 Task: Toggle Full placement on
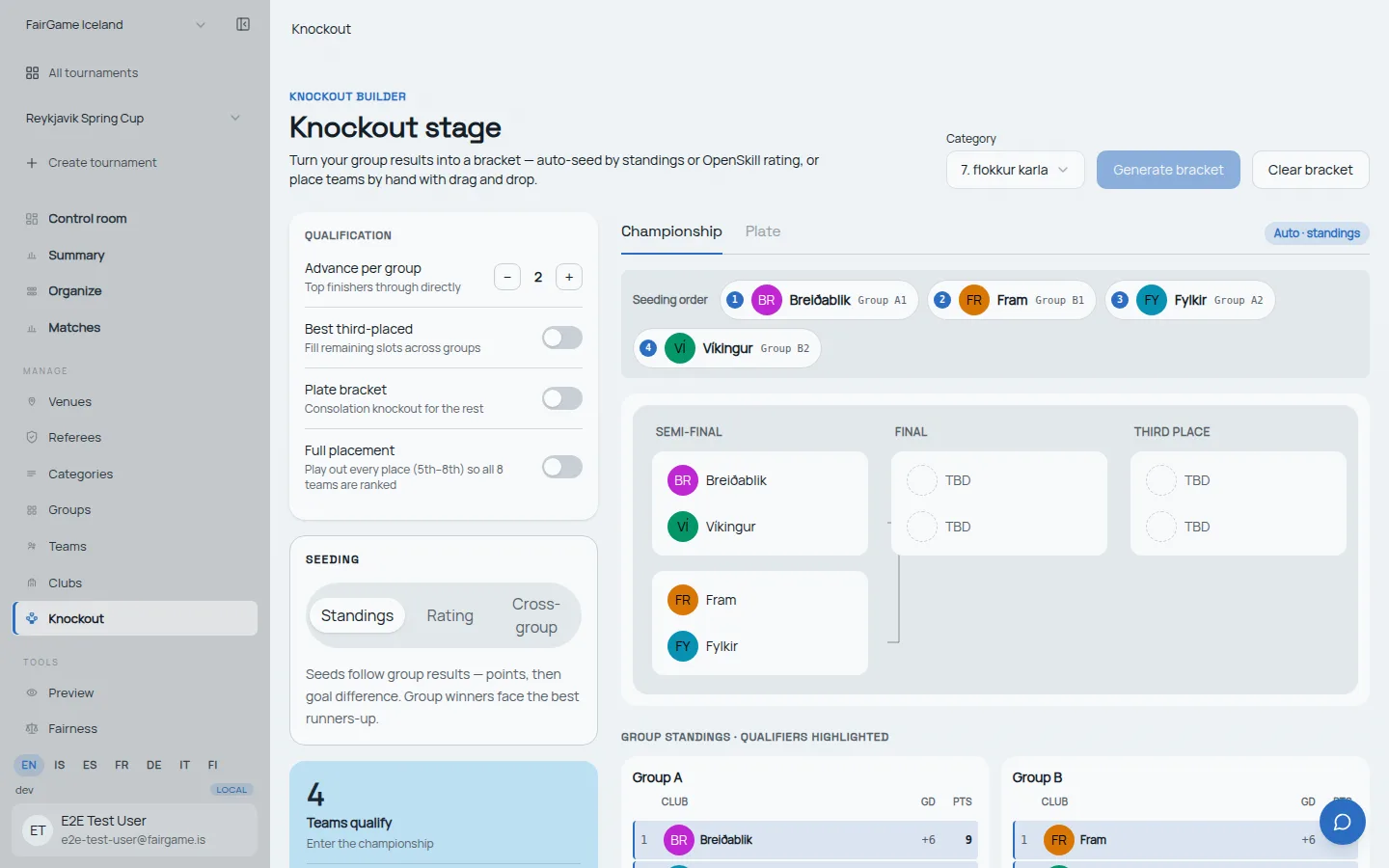(x=562, y=467)
